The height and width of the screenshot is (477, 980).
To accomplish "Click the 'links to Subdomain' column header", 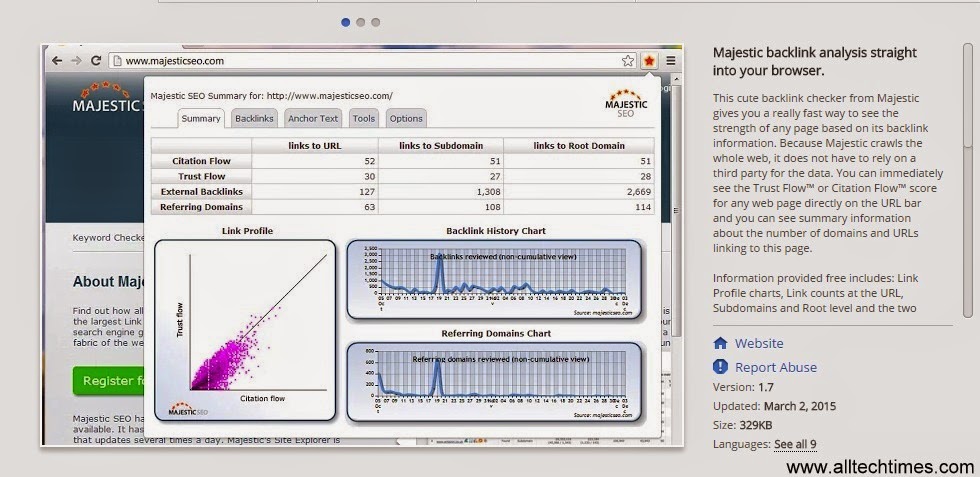I will coord(441,146).
